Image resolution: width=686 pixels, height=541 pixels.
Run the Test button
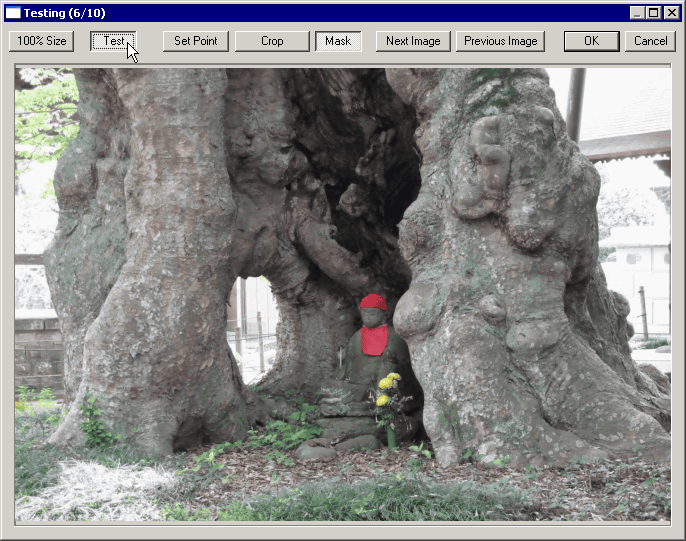point(113,41)
